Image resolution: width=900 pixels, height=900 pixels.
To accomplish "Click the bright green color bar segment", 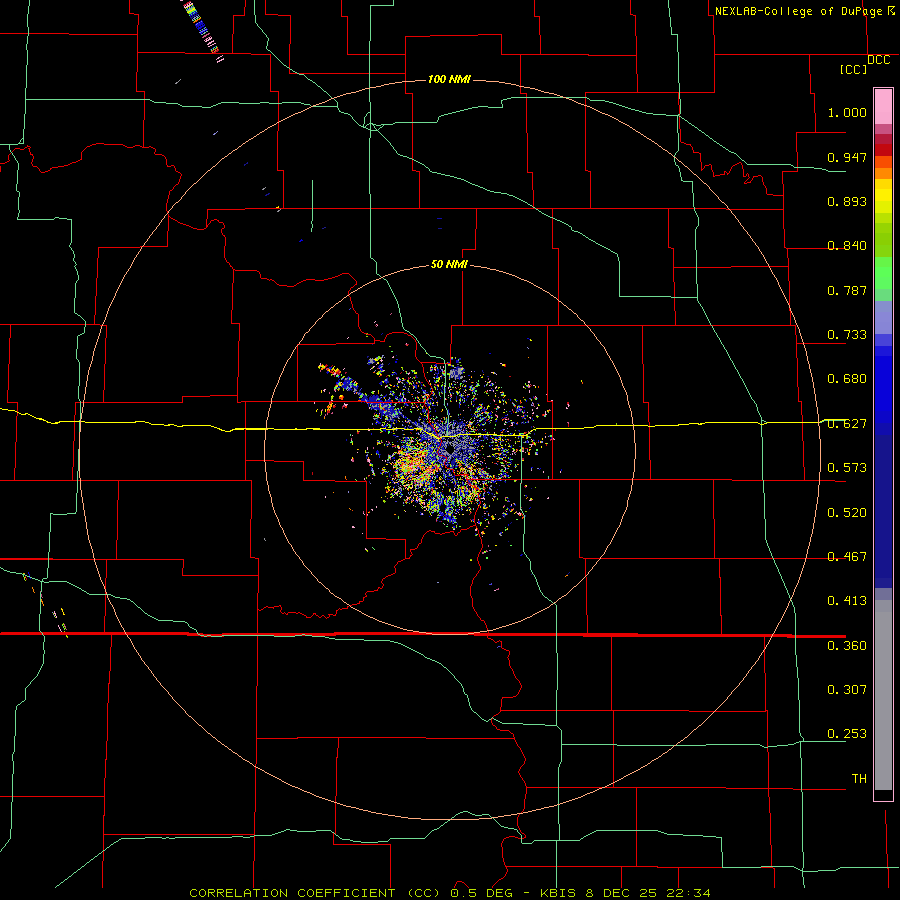I will coord(883,273).
